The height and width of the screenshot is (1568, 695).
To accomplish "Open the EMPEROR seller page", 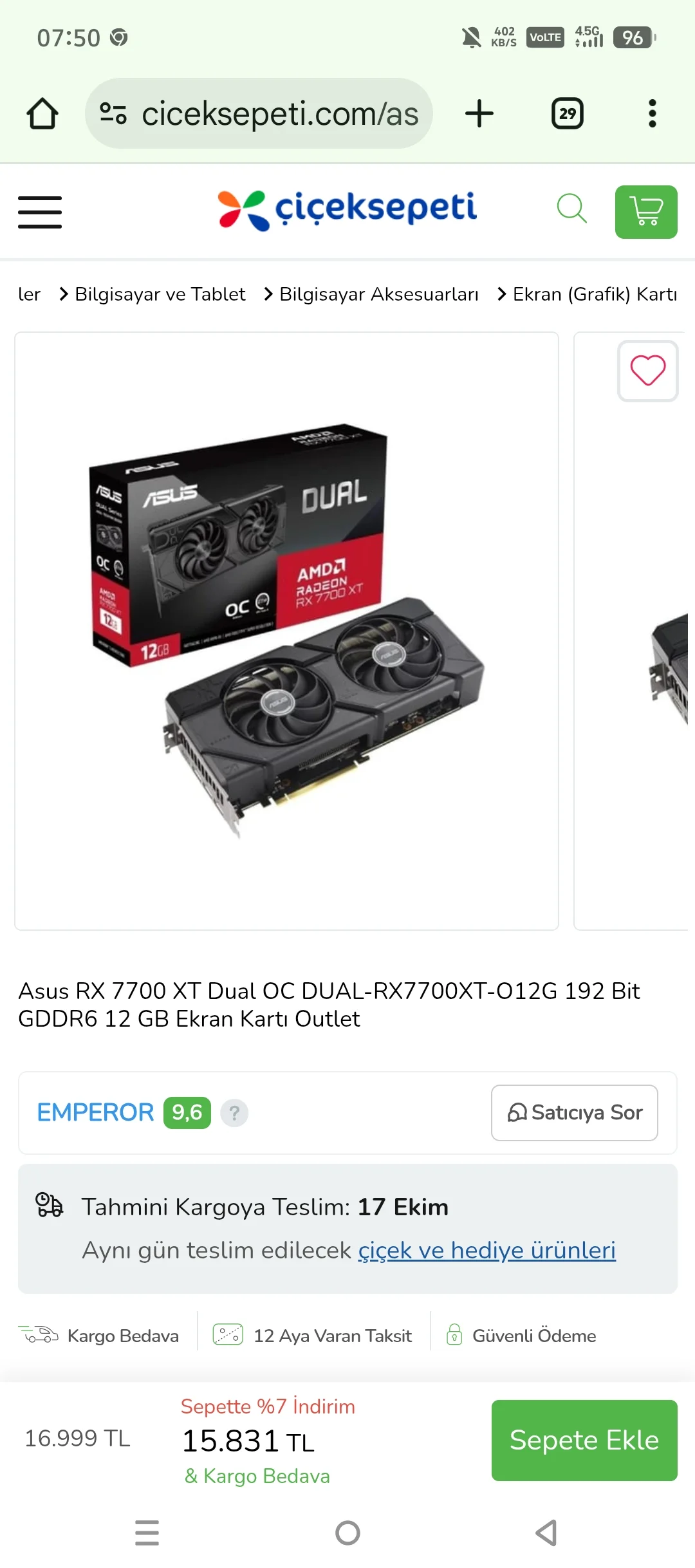I will 95,1112.
